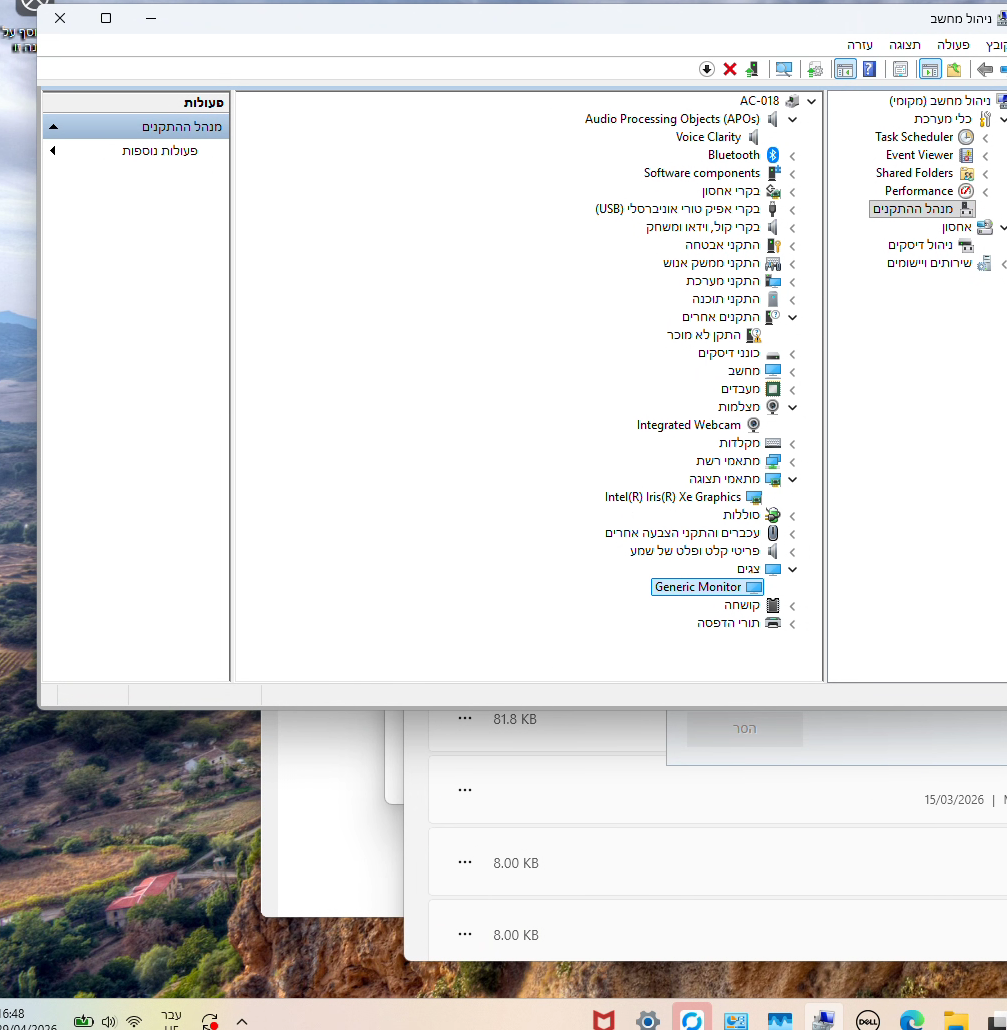This screenshot has width=1007, height=1030.
Task: Click the Up one level folder icon
Action: (x=954, y=69)
